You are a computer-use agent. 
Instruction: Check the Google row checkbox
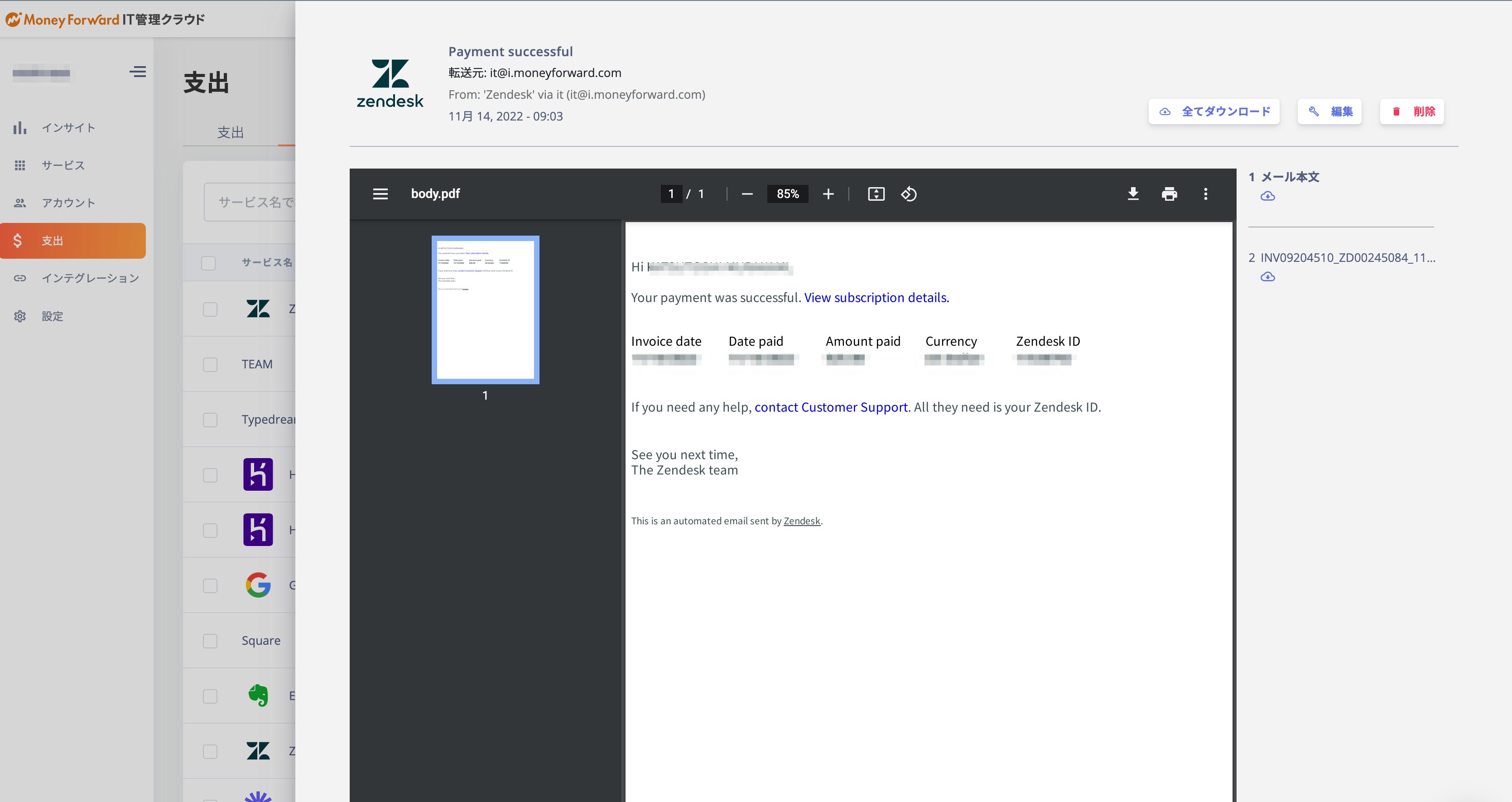coord(210,585)
